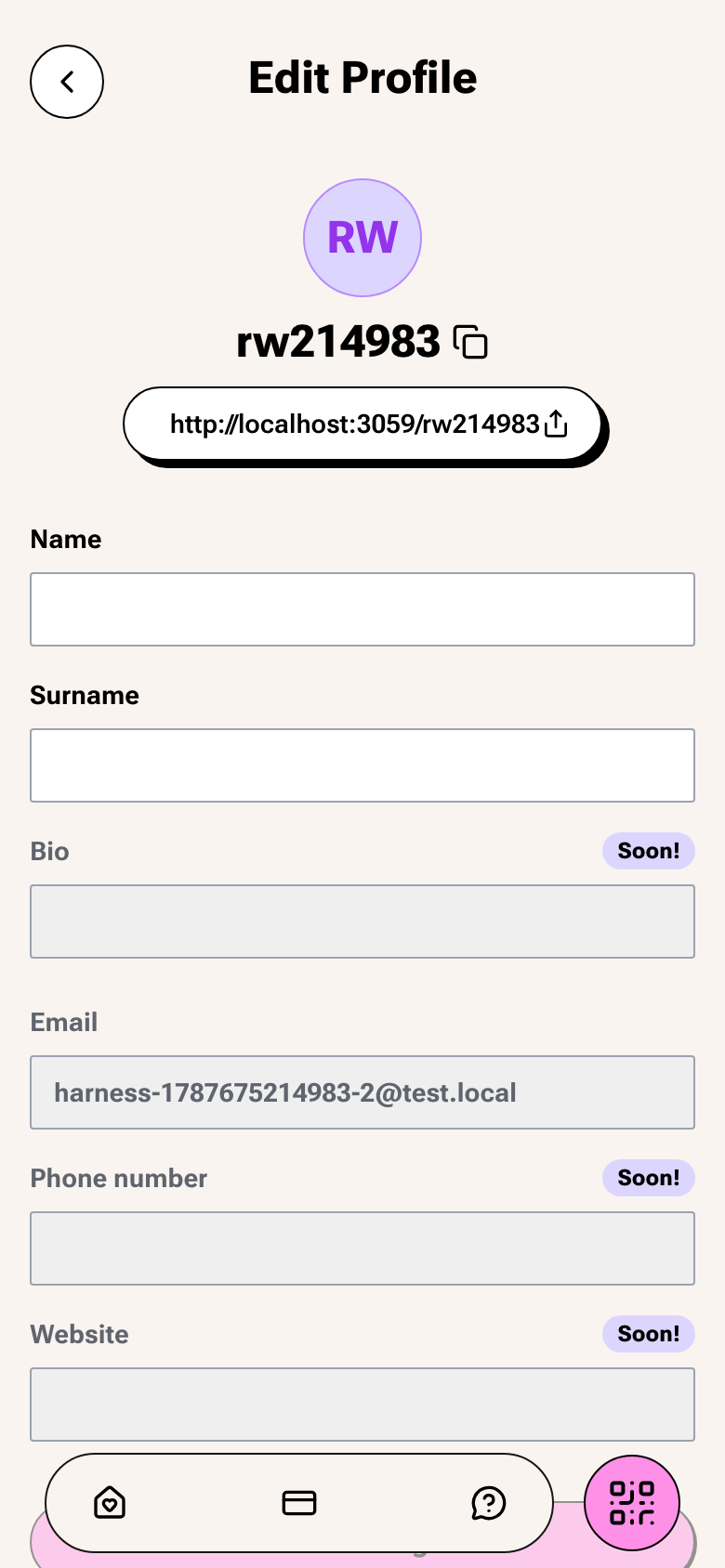Open the pink QR code scanner button

632,1503
